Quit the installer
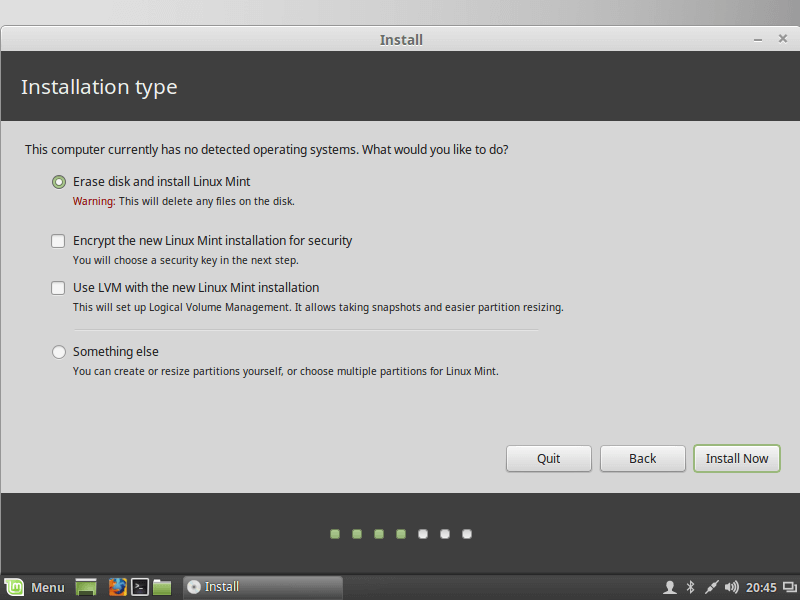 click(x=548, y=458)
